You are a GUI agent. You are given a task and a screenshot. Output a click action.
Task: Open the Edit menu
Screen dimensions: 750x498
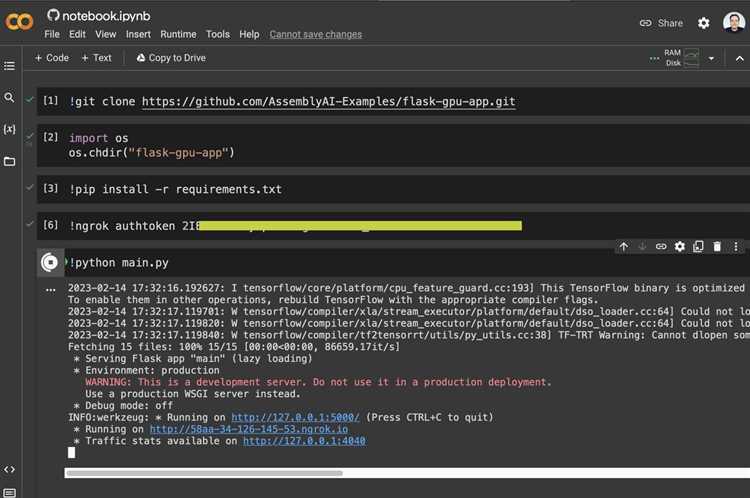pos(77,34)
